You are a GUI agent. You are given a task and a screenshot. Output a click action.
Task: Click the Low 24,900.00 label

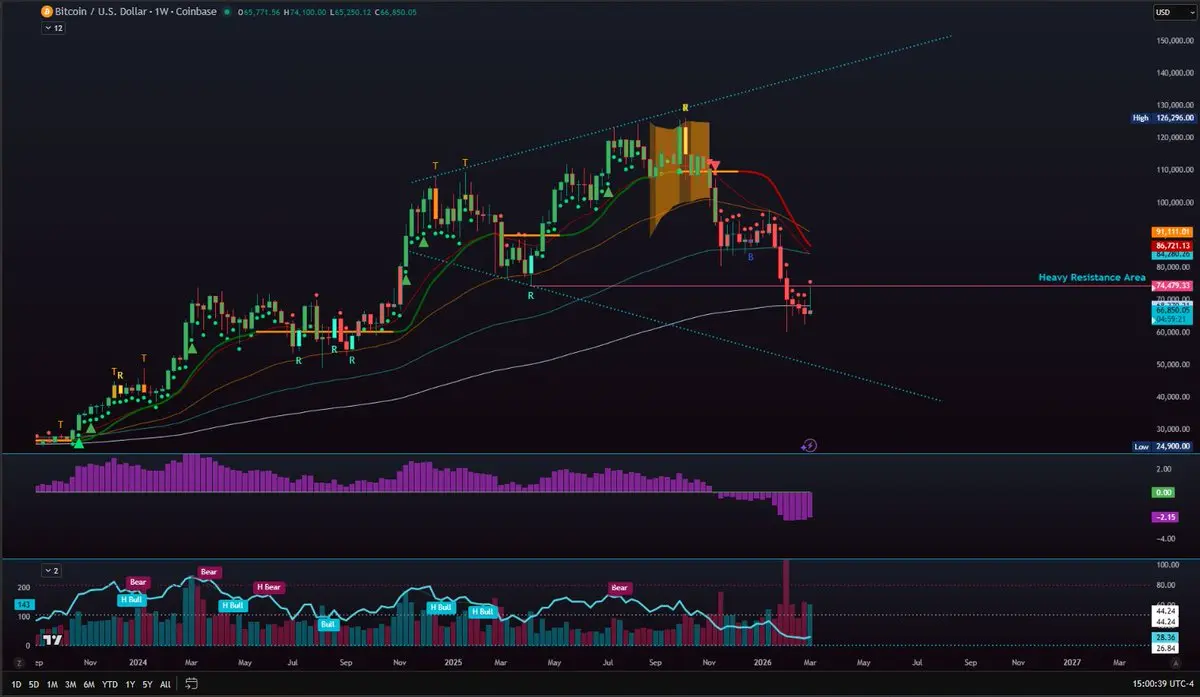1164,446
